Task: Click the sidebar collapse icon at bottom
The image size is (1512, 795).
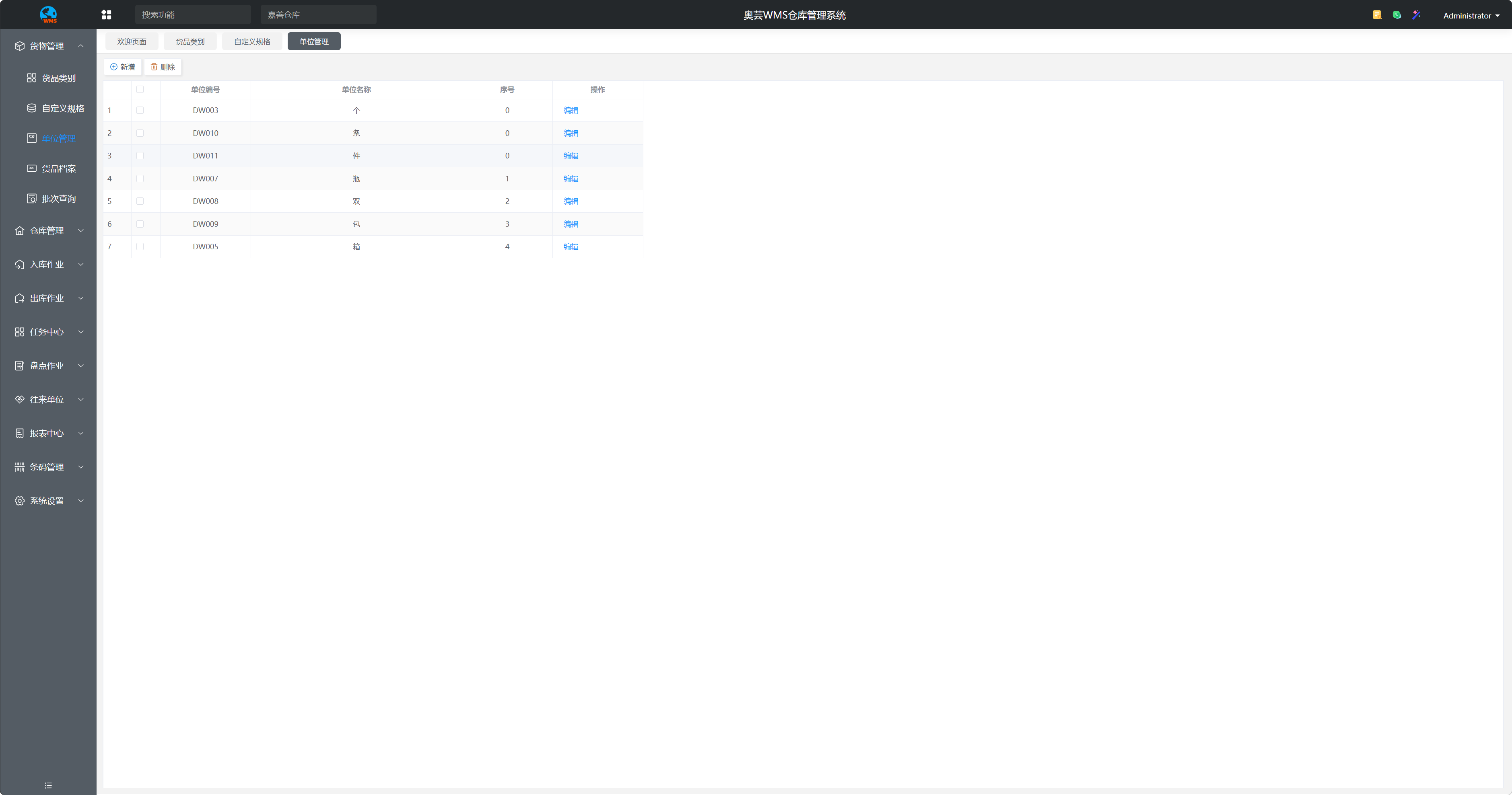Action: point(48,785)
